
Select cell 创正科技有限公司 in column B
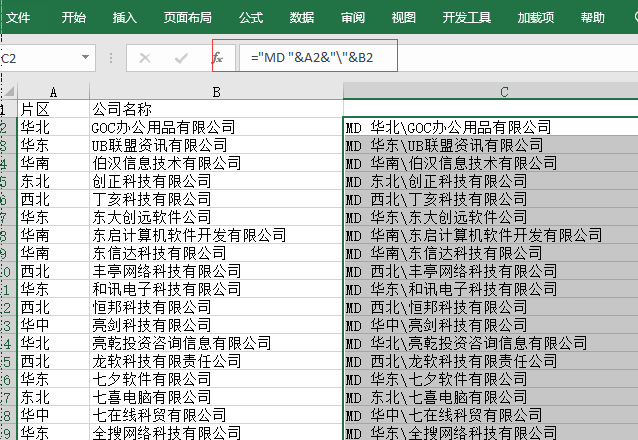[x=216, y=181]
